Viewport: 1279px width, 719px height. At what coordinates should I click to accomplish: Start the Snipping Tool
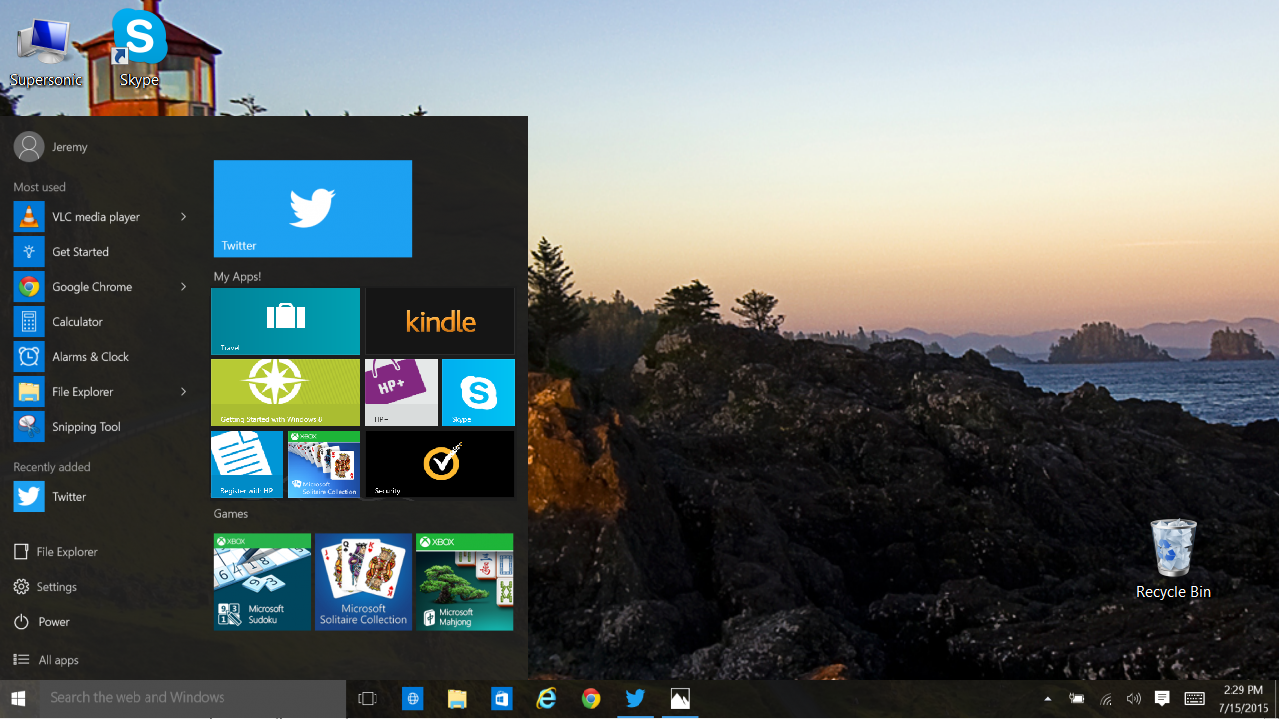[100, 427]
